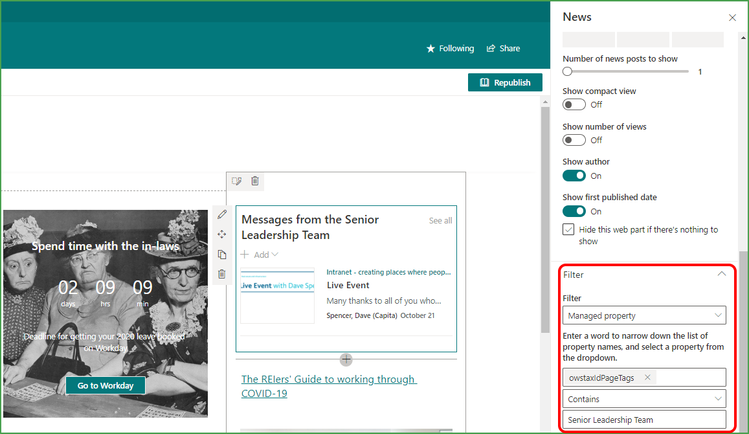This screenshot has height=434, width=749.
Task: Select the move web part icon
Action: (x=222, y=234)
